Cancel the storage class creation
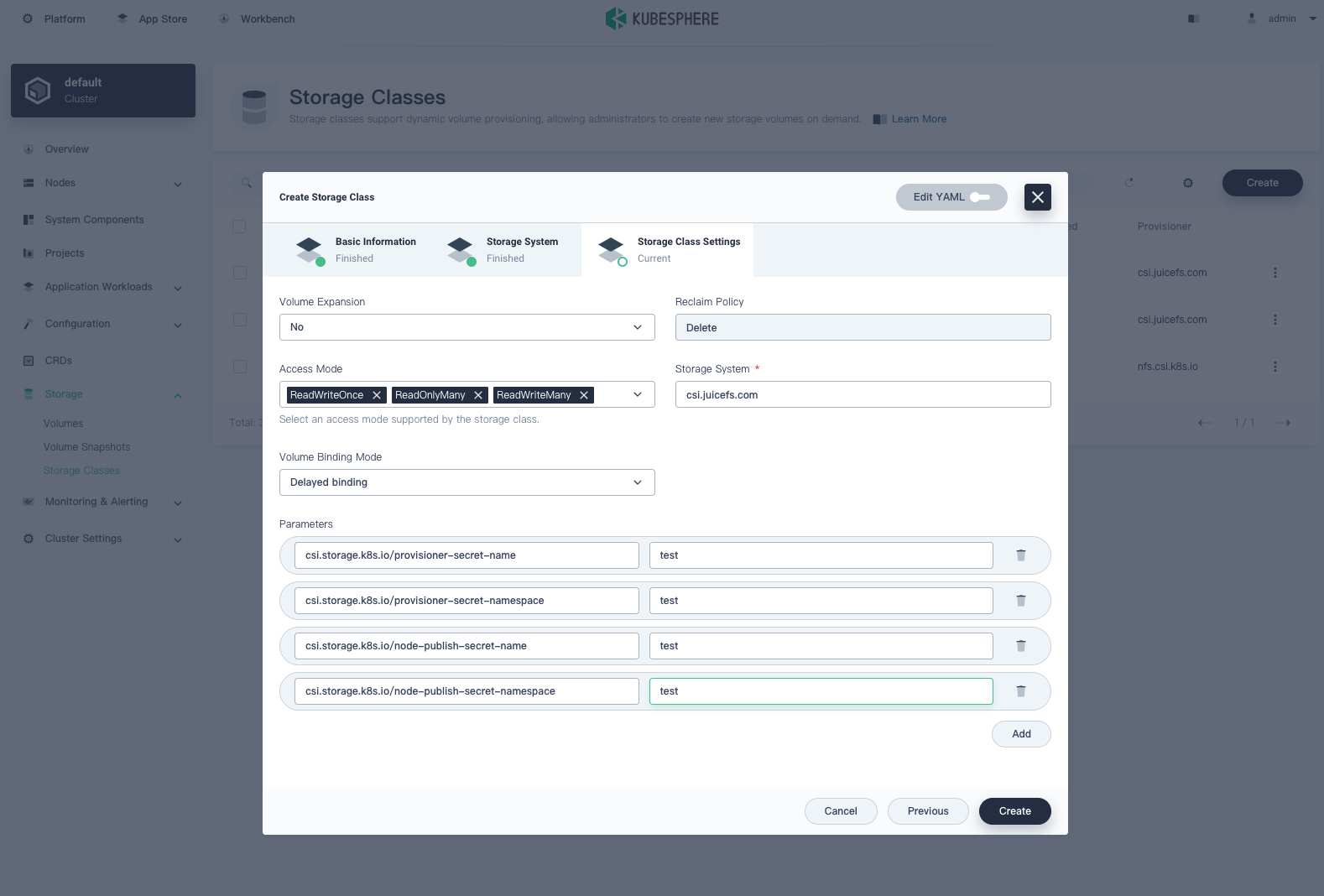The image size is (1324, 896). pyautogui.click(x=840, y=811)
